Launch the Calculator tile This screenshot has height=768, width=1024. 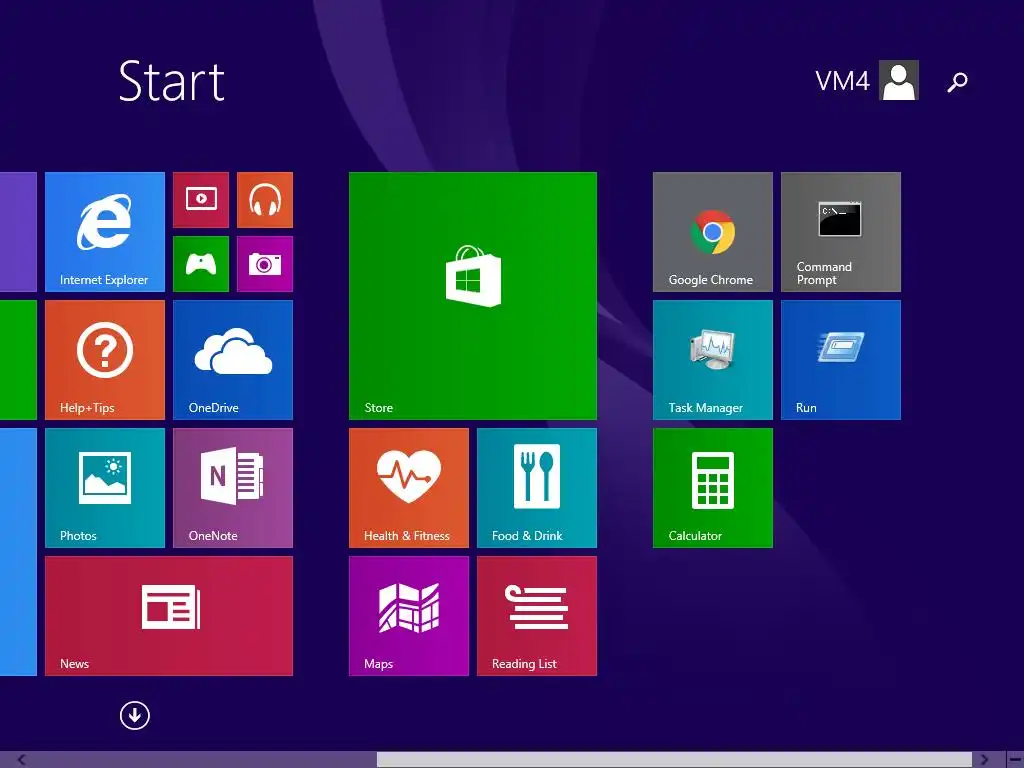coord(712,488)
